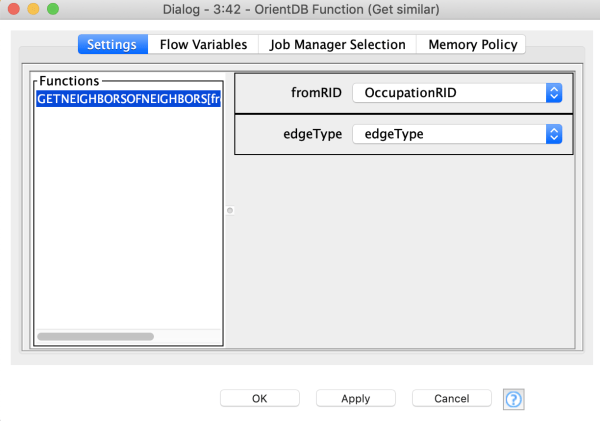Maximize the dialog with green button
The image size is (600, 421).
[53, 8]
